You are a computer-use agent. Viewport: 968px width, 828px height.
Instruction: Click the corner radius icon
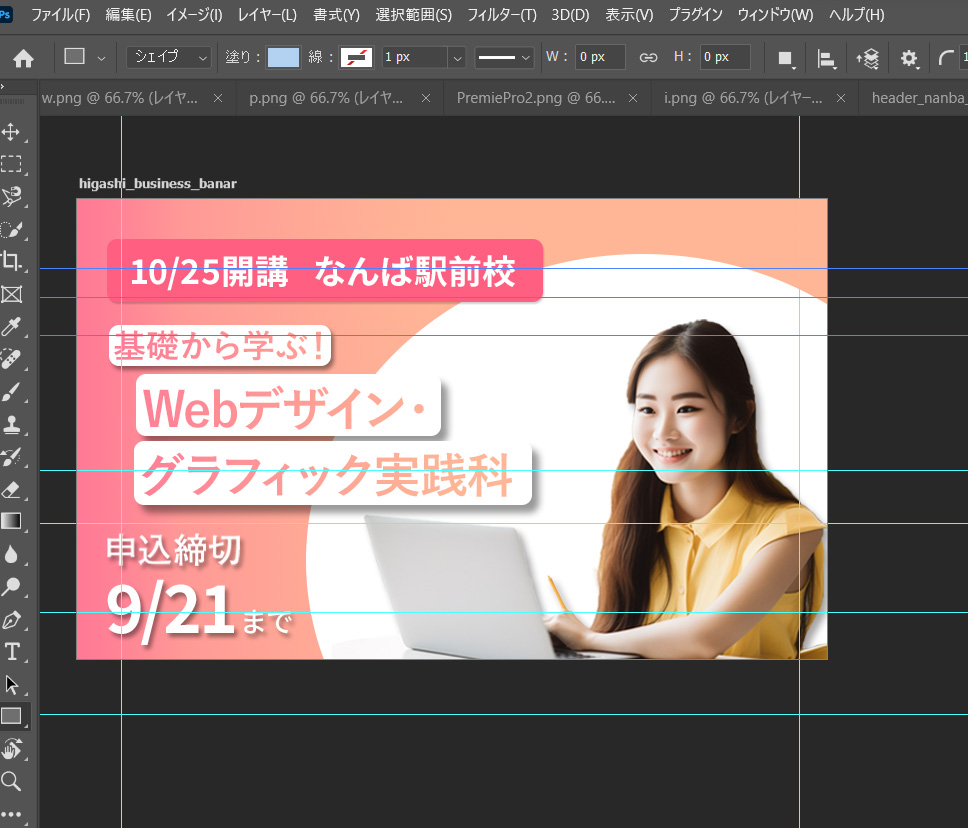pyautogui.click(x=945, y=59)
